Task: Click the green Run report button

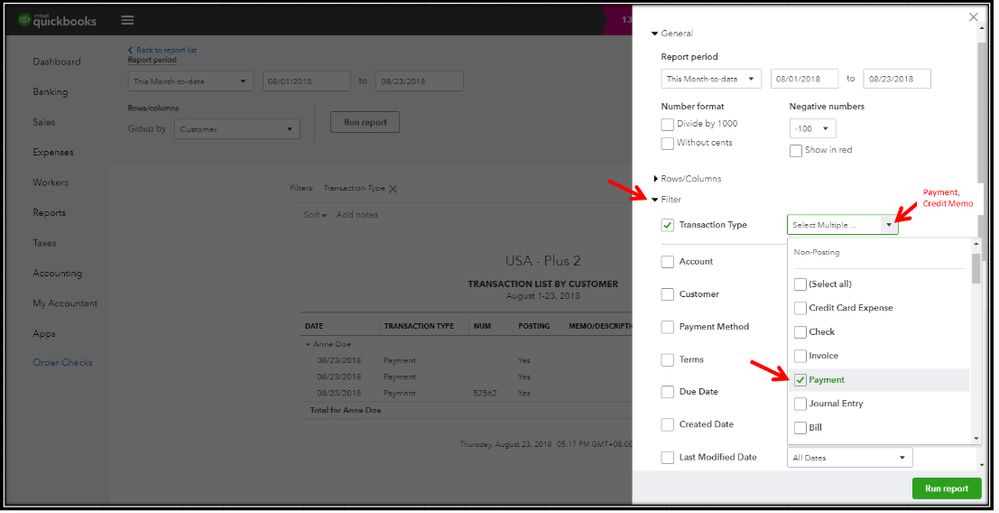Action: coord(946,489)
